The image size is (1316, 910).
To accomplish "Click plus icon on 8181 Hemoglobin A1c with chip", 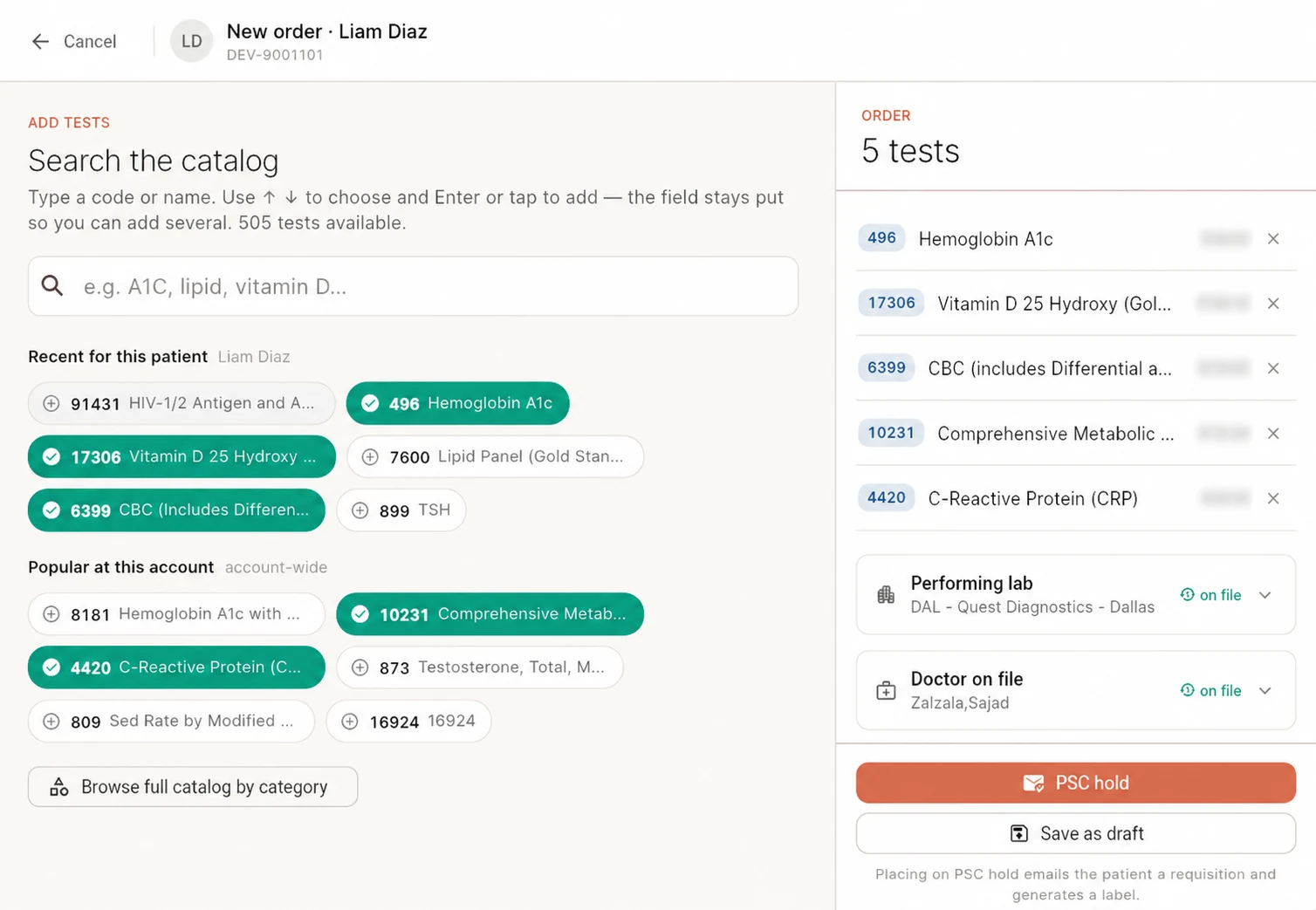I will coord(51,614).
